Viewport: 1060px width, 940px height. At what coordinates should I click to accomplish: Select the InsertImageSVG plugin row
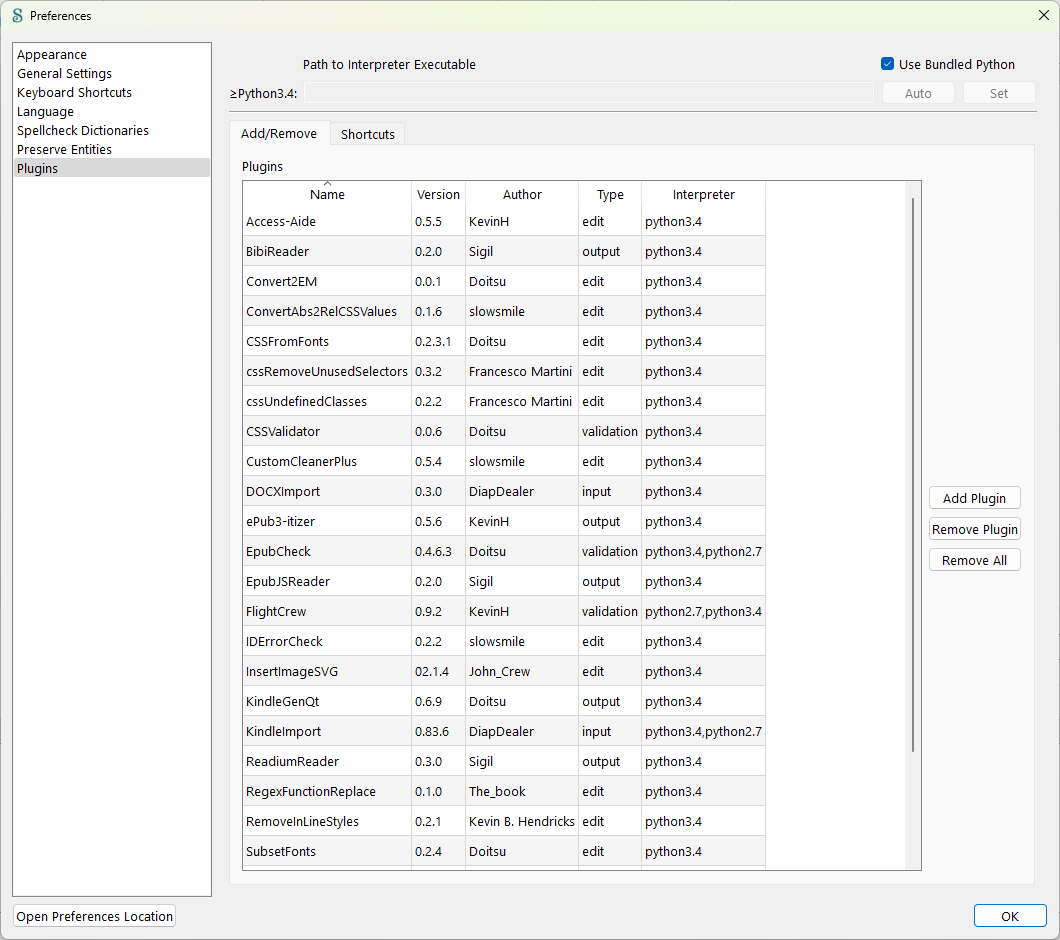[504, 672]
